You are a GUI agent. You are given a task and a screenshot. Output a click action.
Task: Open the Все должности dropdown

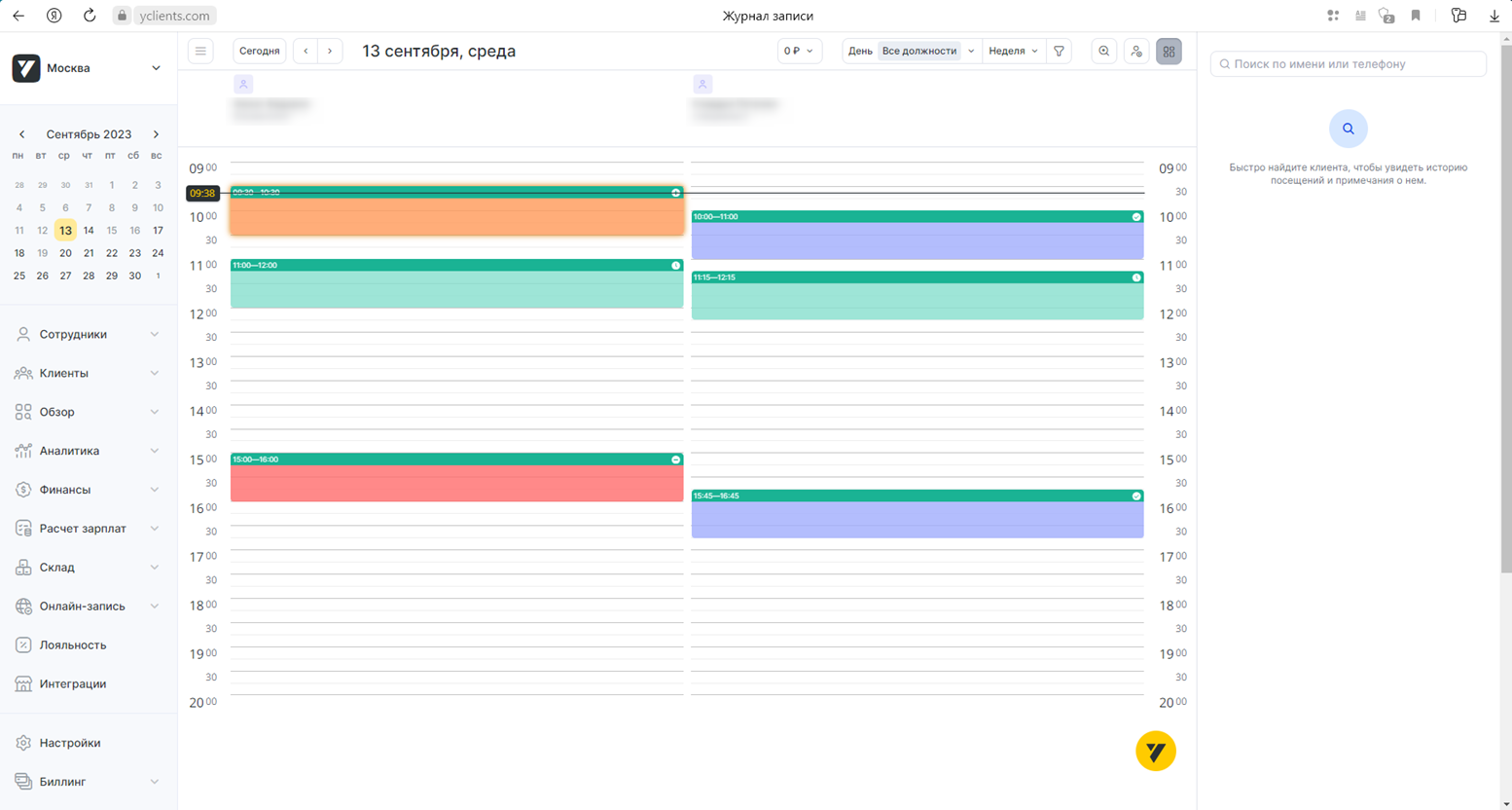pos(927,52)
